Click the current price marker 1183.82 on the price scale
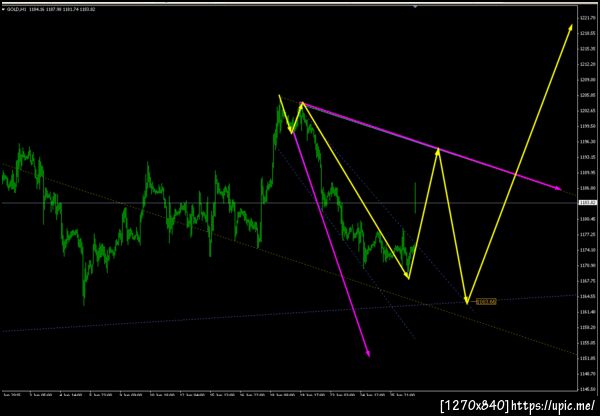The image size is (600, 416). point(587,202)
